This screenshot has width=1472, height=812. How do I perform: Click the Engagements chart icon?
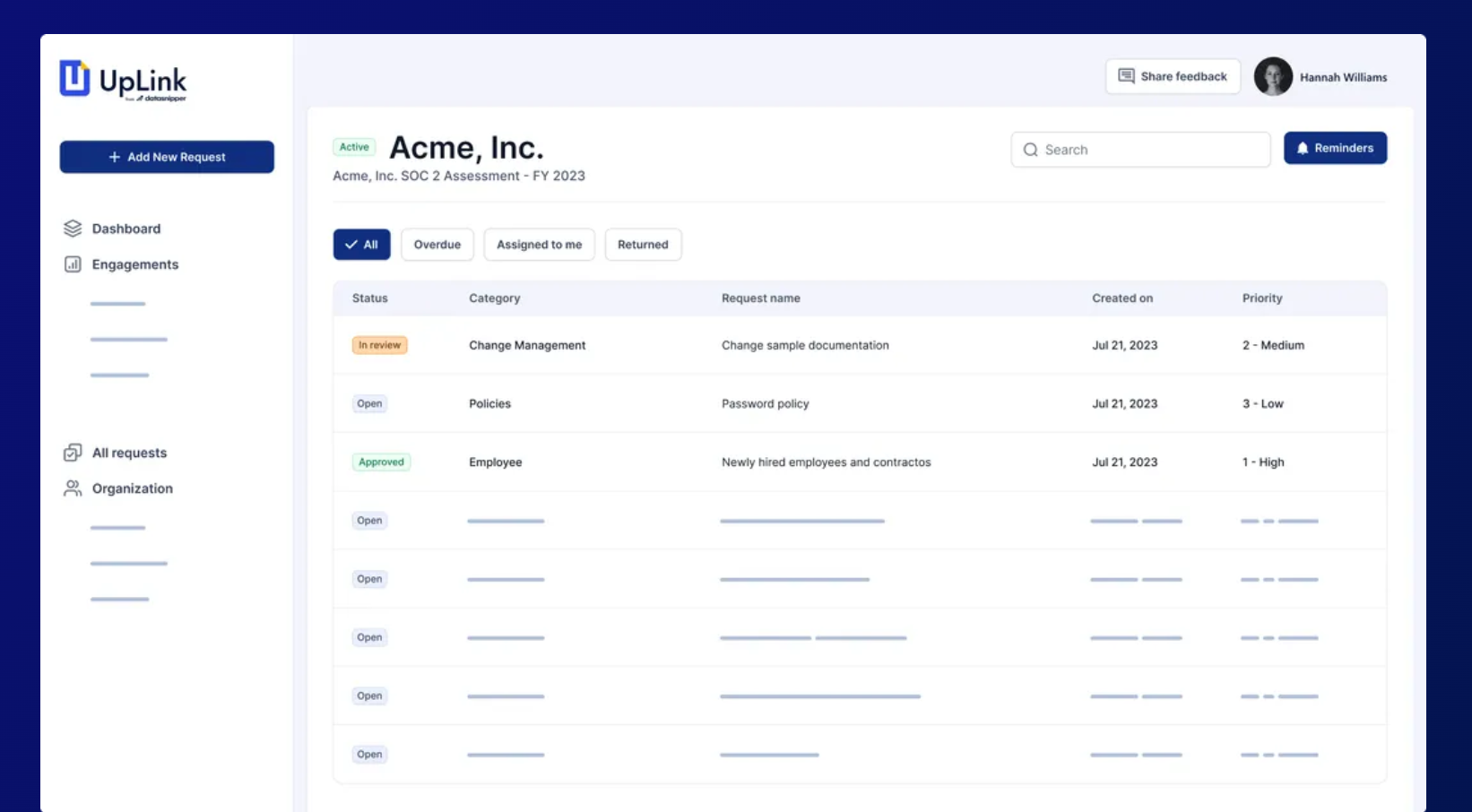pos(73,264)
